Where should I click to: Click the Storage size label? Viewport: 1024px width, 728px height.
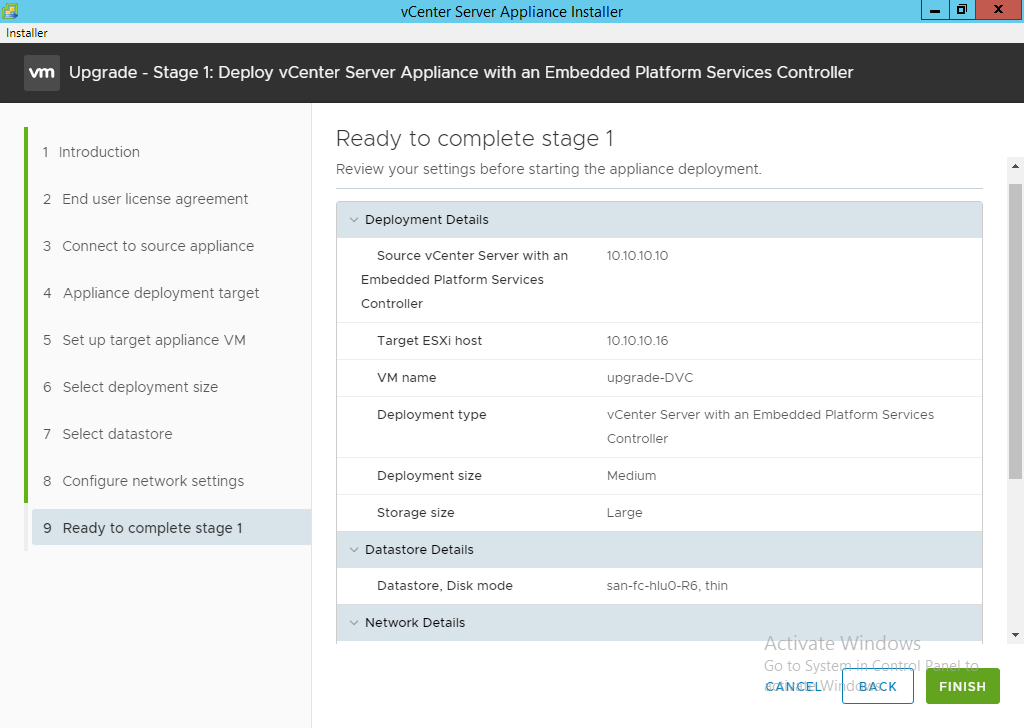click(x=415, y=513)
